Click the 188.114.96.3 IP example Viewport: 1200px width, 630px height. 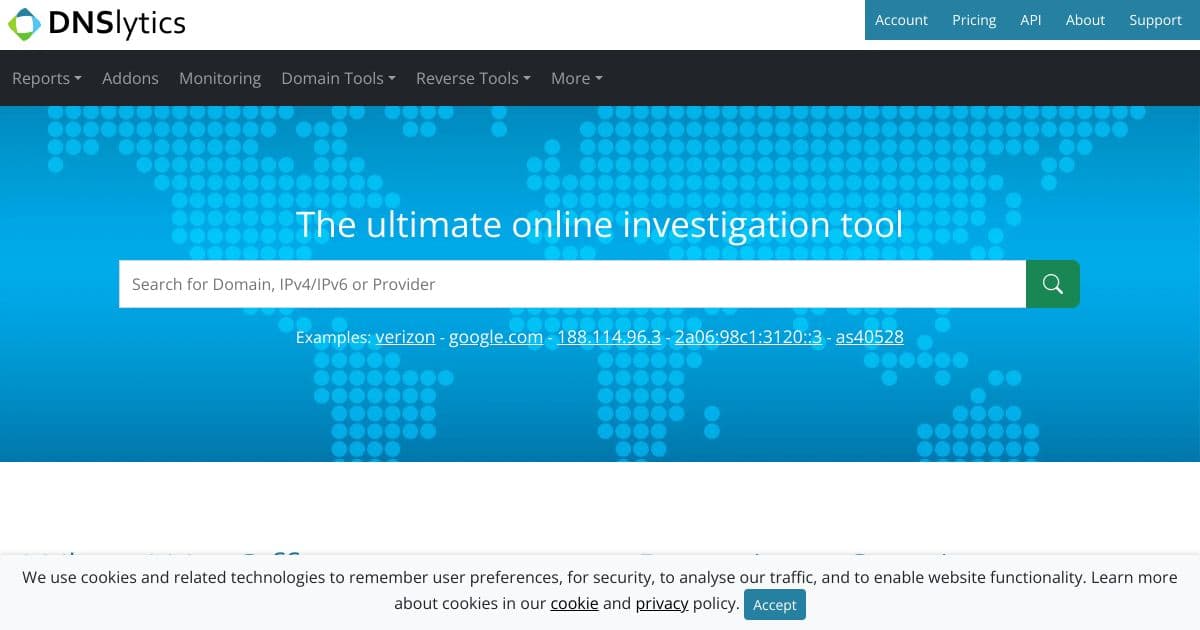tap(609, 337)
